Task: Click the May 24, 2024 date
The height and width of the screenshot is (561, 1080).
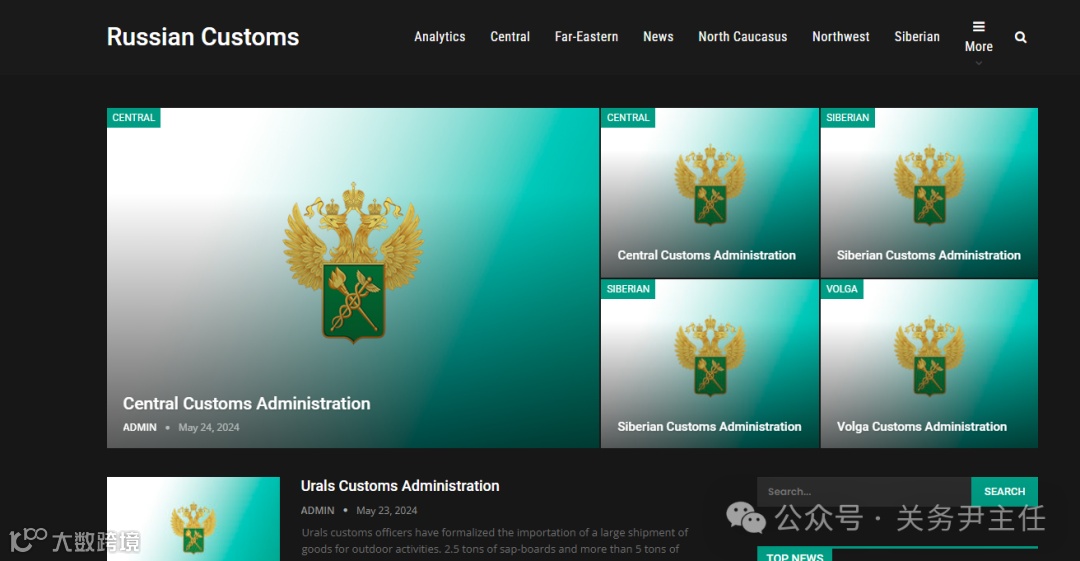Action: click(x=209, y=427)
